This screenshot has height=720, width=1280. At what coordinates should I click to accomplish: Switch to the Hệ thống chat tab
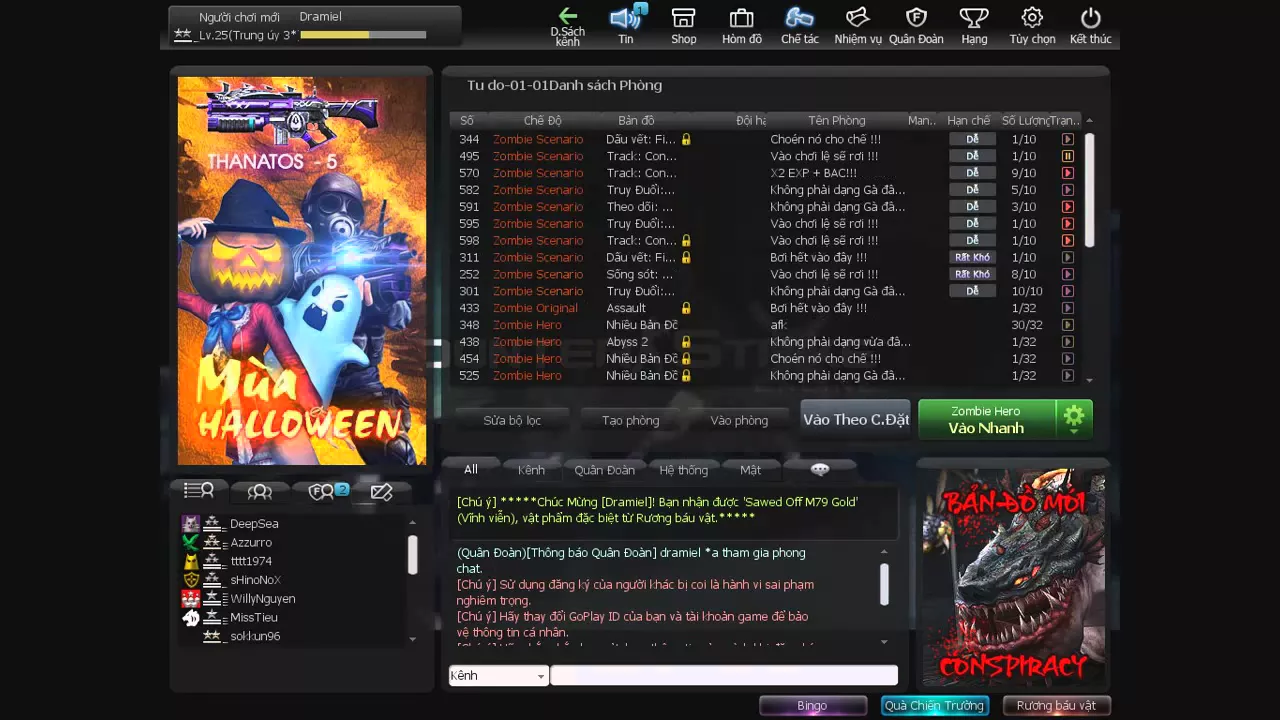[684, 469]
